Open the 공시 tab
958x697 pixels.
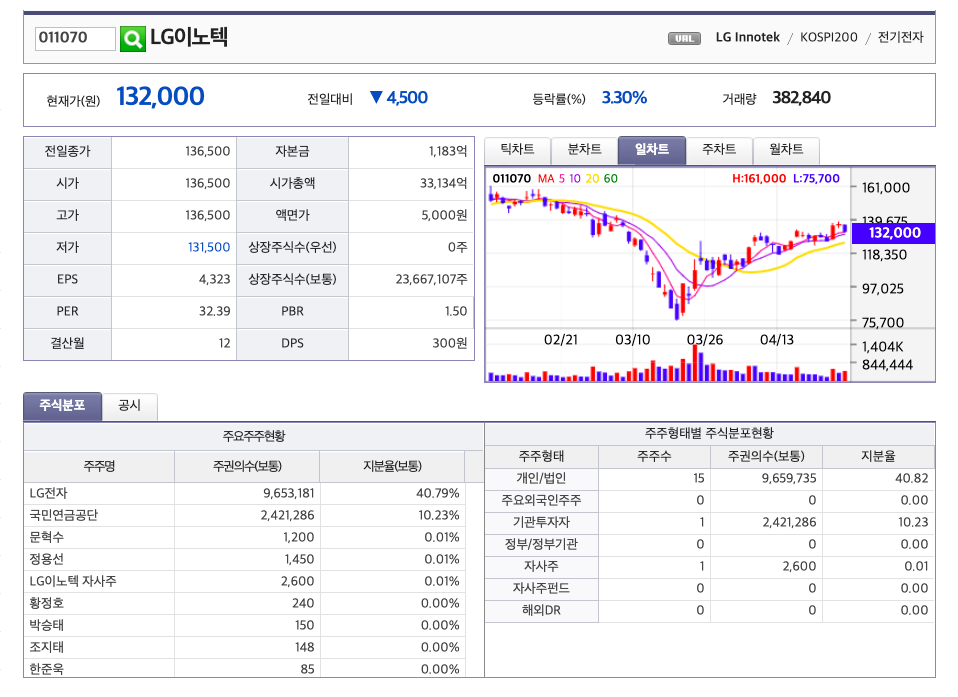pyautogui.click(x=130, y=406)
